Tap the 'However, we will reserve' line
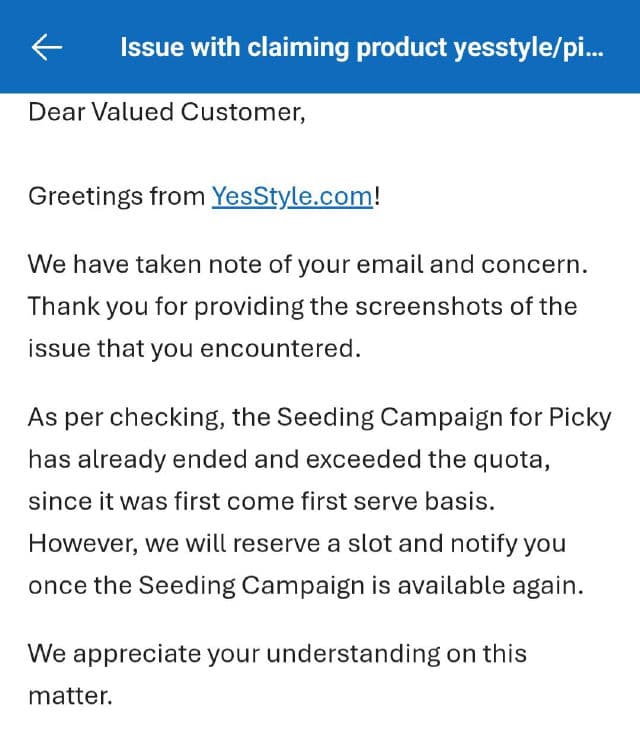Viewport: 640px width, 732px height. point(296,543)
